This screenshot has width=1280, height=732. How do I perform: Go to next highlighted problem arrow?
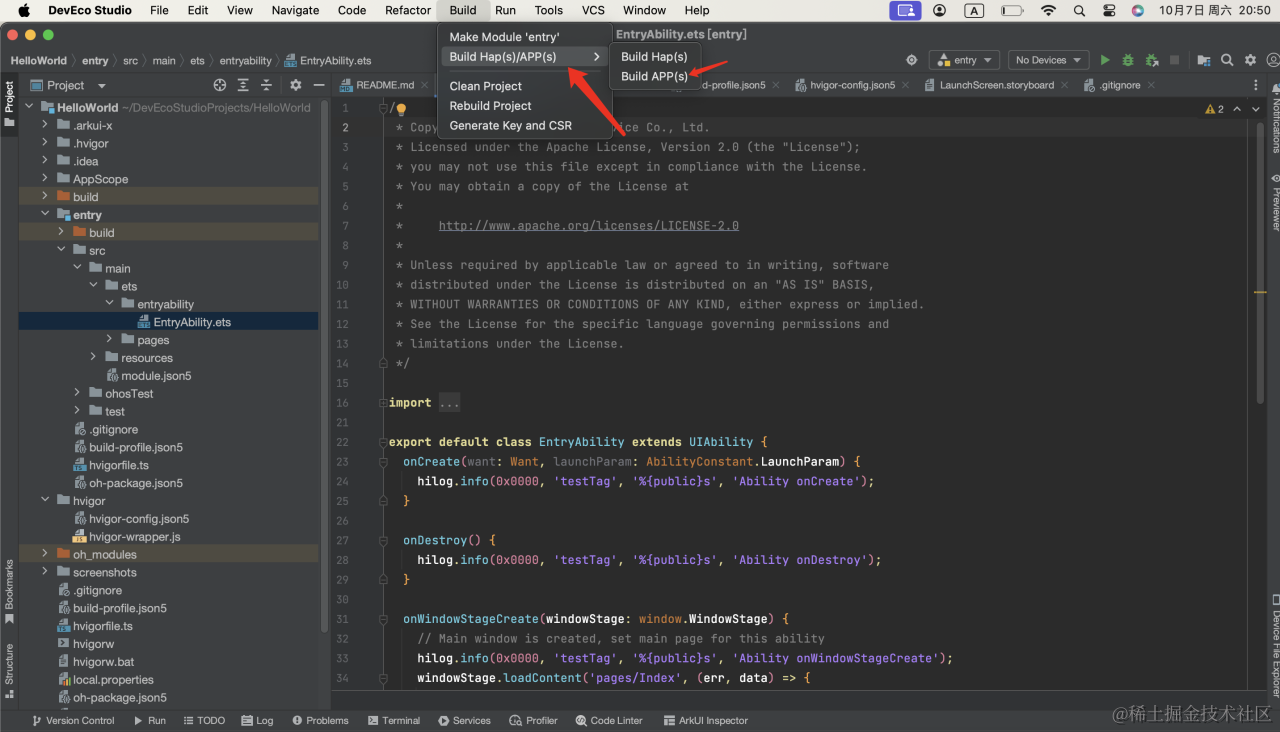(x=1255, y=109)
